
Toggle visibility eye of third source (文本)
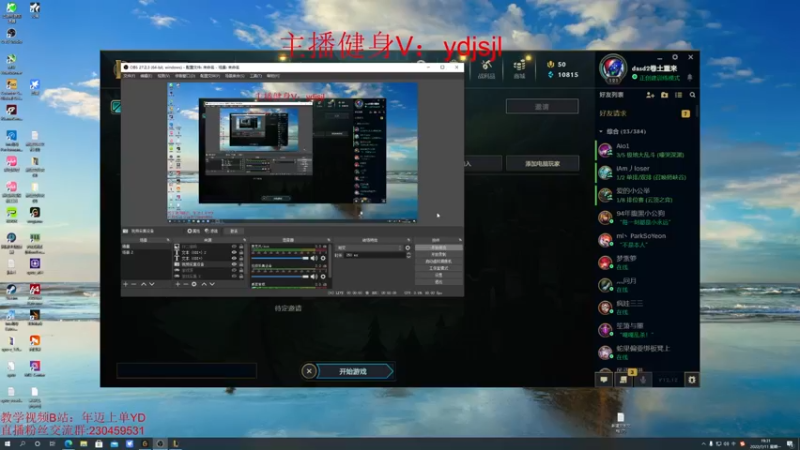tap(234, 259)
